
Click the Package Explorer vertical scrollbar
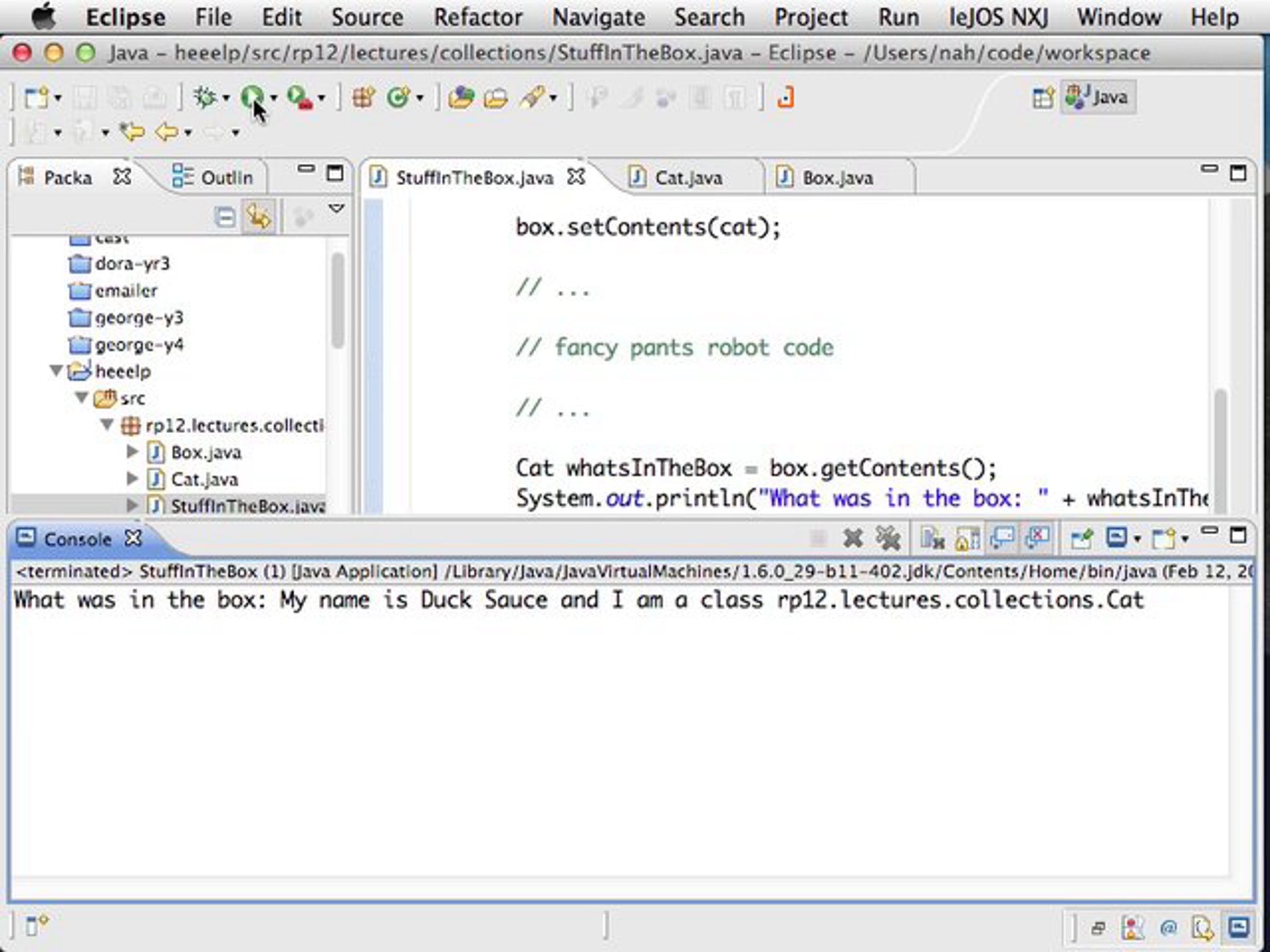point(338,298)
